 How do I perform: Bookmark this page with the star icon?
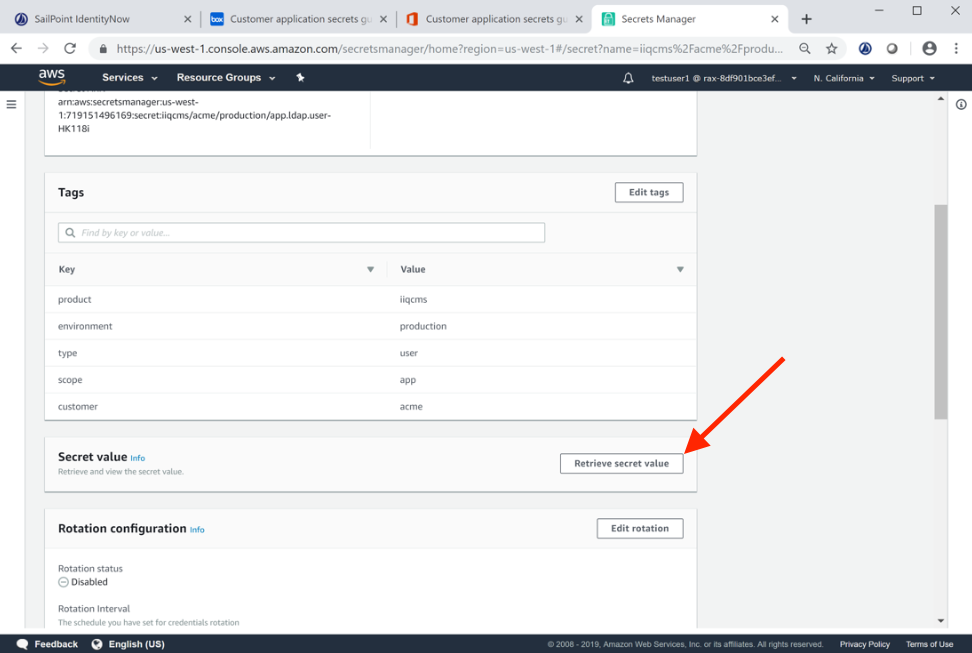click(x=831, y=48)
